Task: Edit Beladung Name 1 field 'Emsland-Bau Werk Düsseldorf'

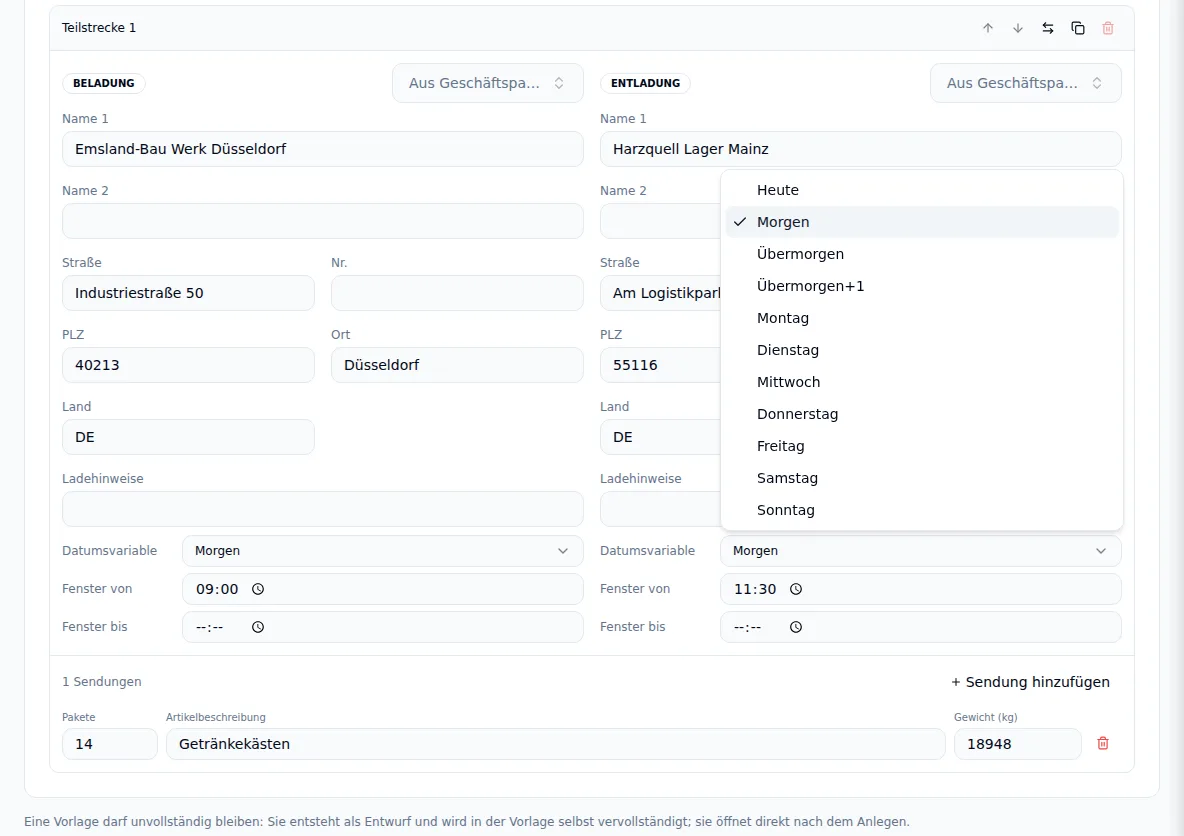Action: point(322,149)
